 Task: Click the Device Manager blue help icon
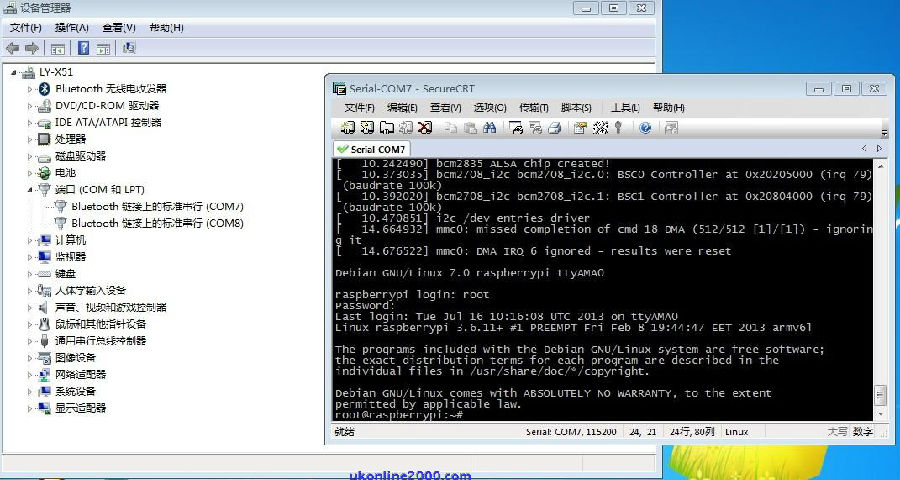pyautogui.click(x=83, y=48)
